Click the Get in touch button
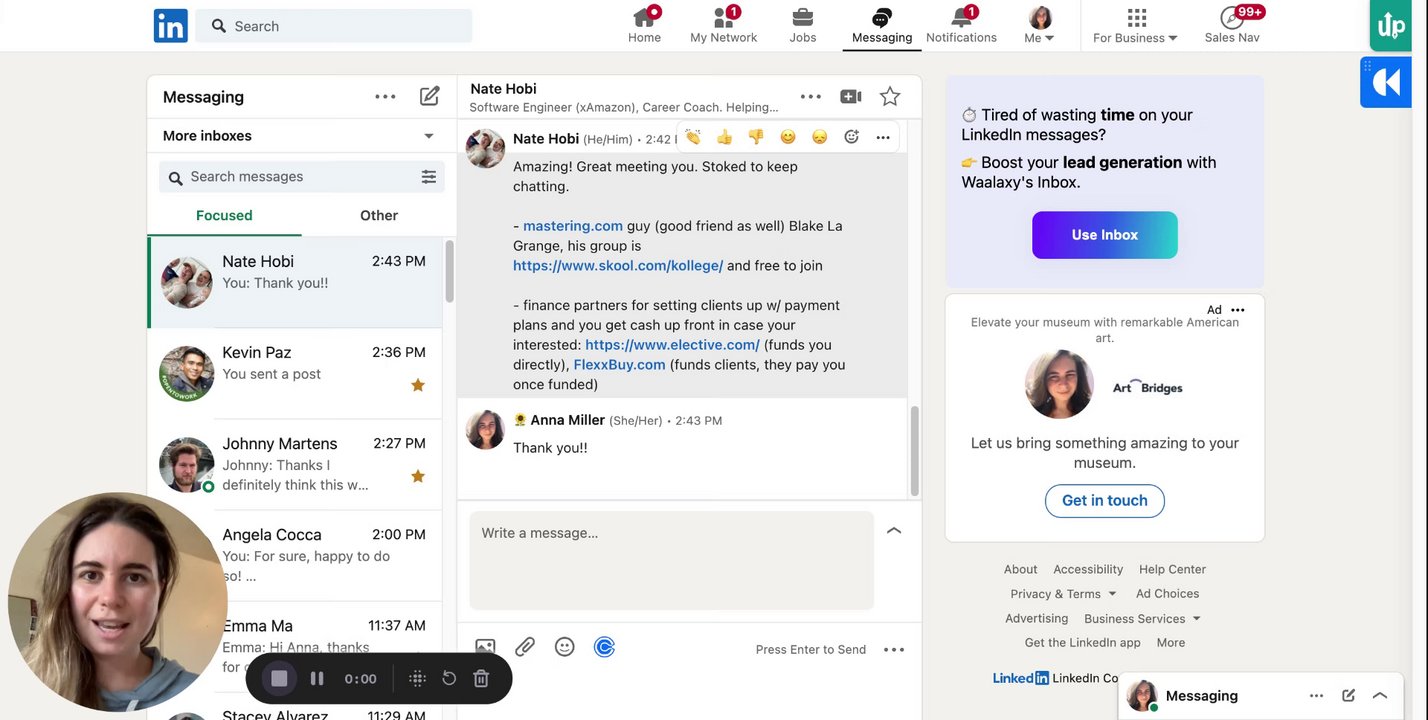The height and width of the screenshot is (720, 1428). pyautogui.click(x=1105, y=501)
